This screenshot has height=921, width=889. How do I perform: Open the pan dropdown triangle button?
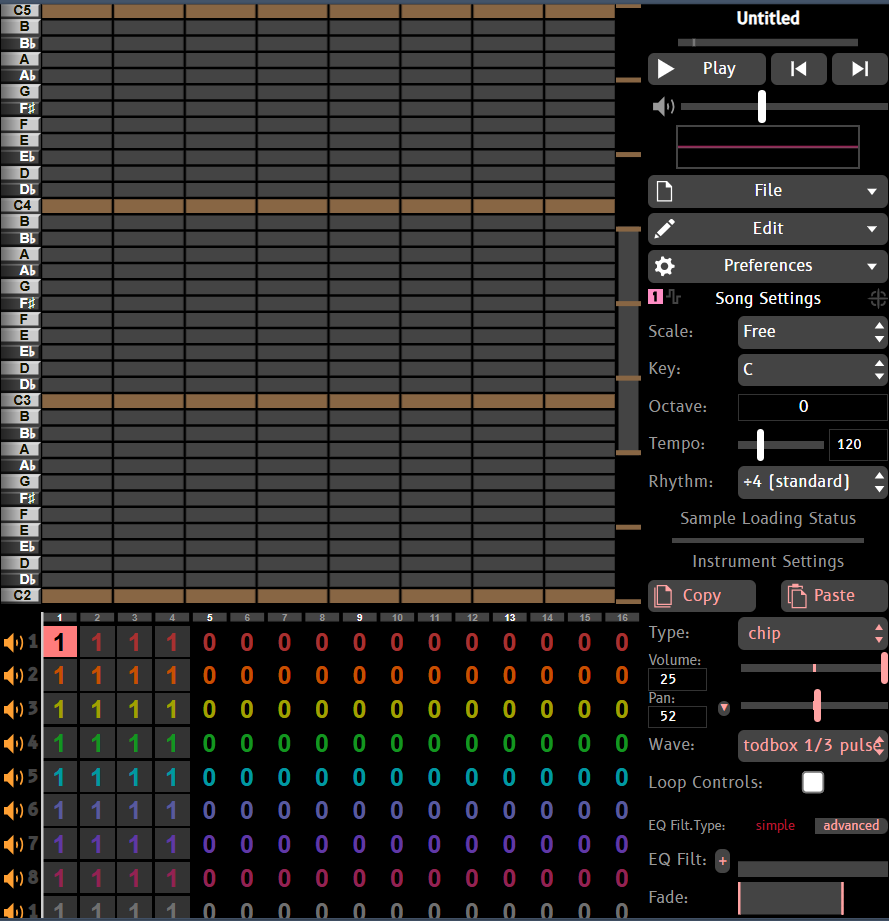(x=724, y=708)
